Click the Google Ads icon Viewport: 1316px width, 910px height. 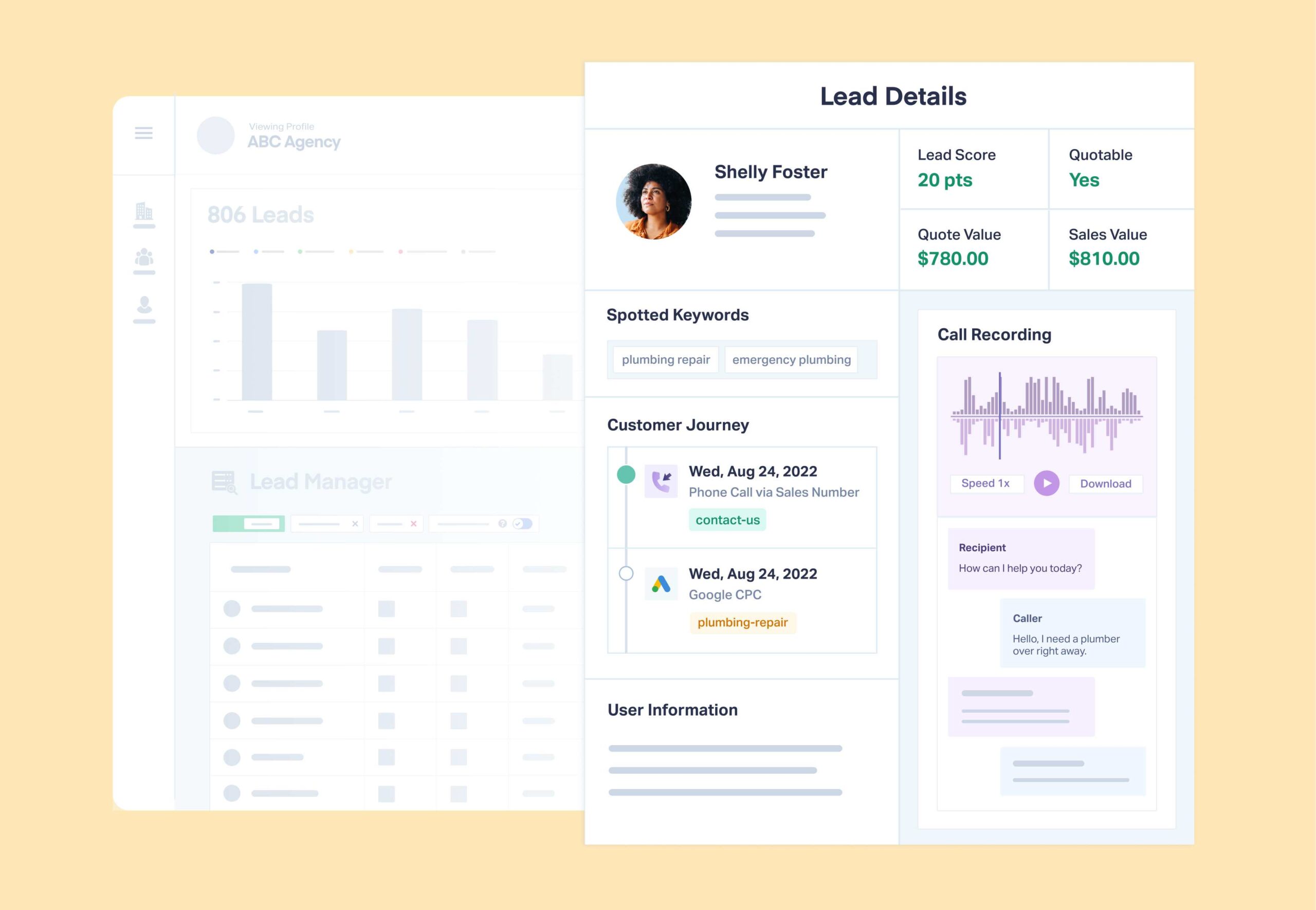coord(661,583)
